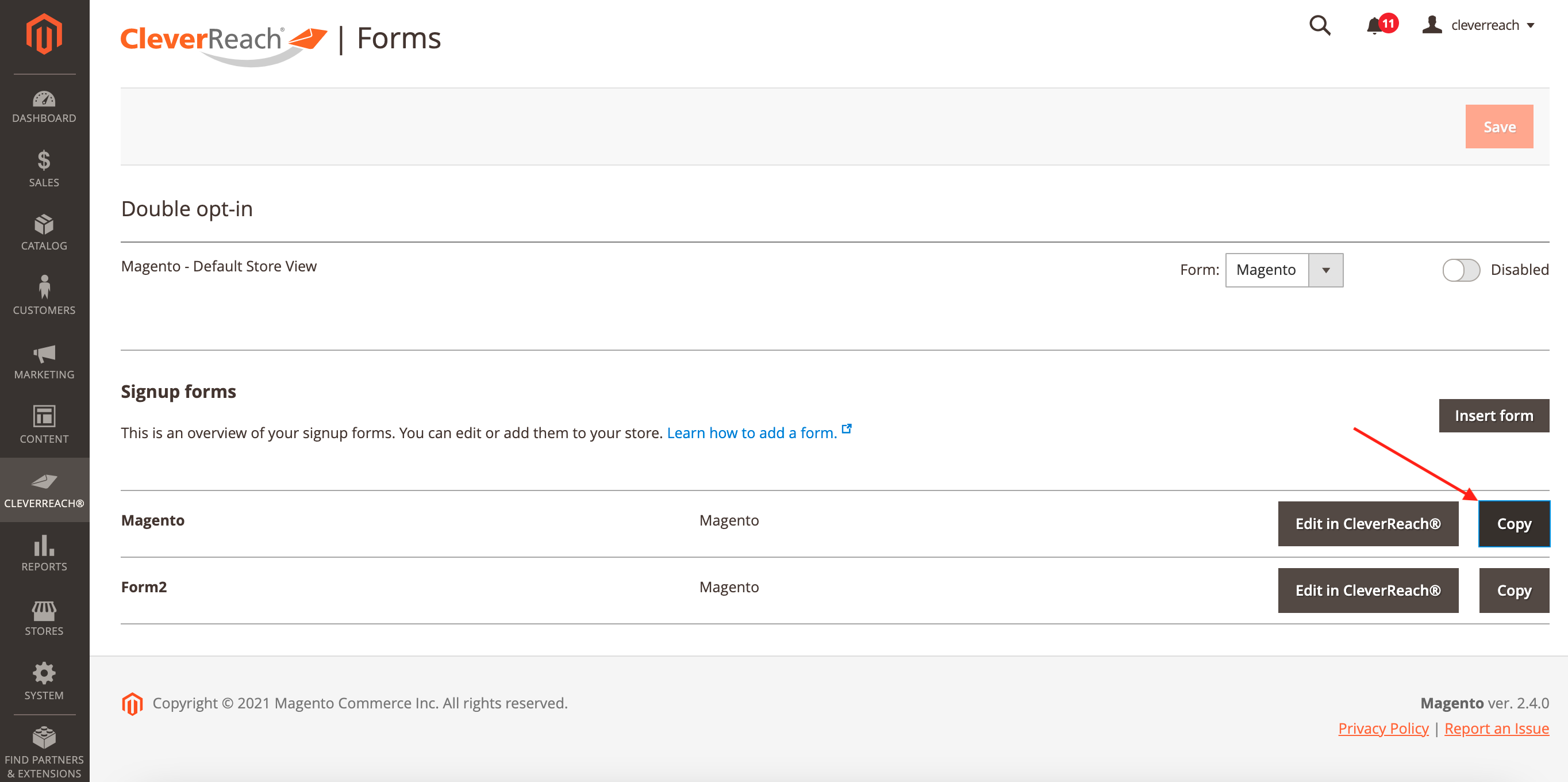The height and width of the screenshot is (782, 1568).
Task: Open the Marketing megaphone icon menu
Action: click(44, 361)
